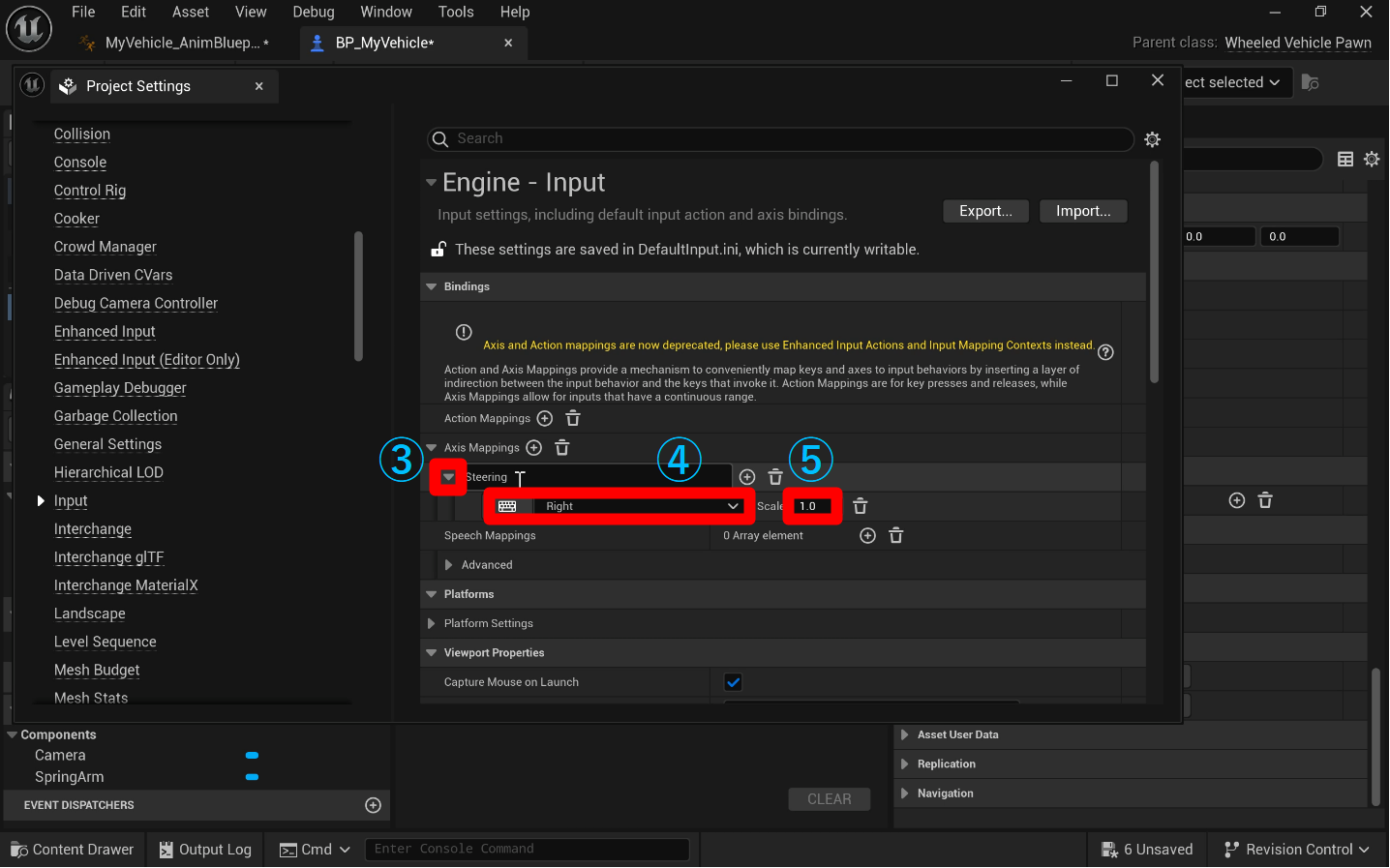
Task: Click the deprecation warning icon
Action: point(464,332)
